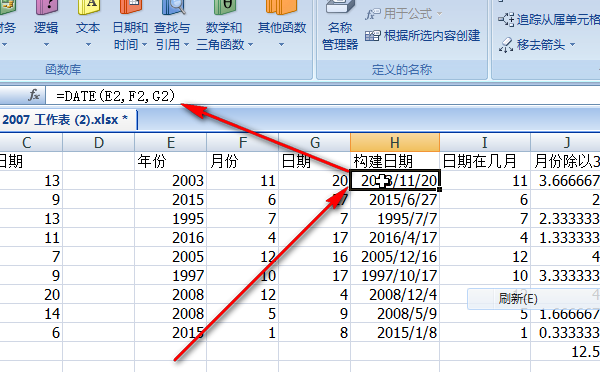The height and width of the screenshot is (372, 600).
Task: Expand the 日期和时间 dropdown arrow
Action: coord(144,45)
